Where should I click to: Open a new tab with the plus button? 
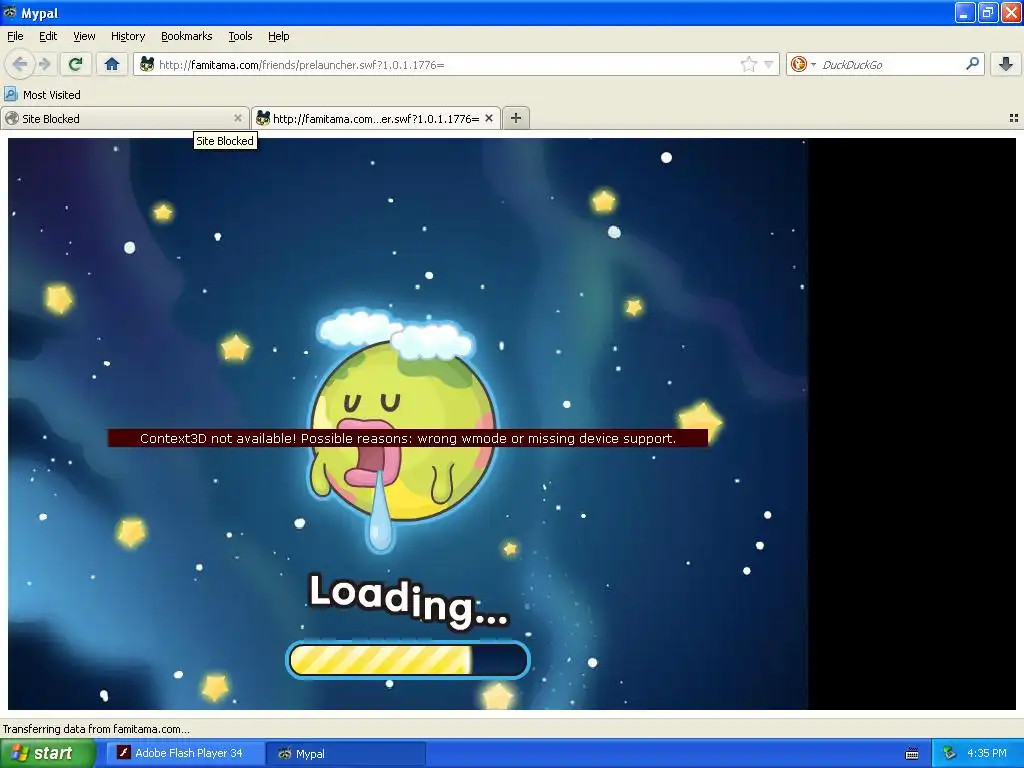(x=516, y=118)
